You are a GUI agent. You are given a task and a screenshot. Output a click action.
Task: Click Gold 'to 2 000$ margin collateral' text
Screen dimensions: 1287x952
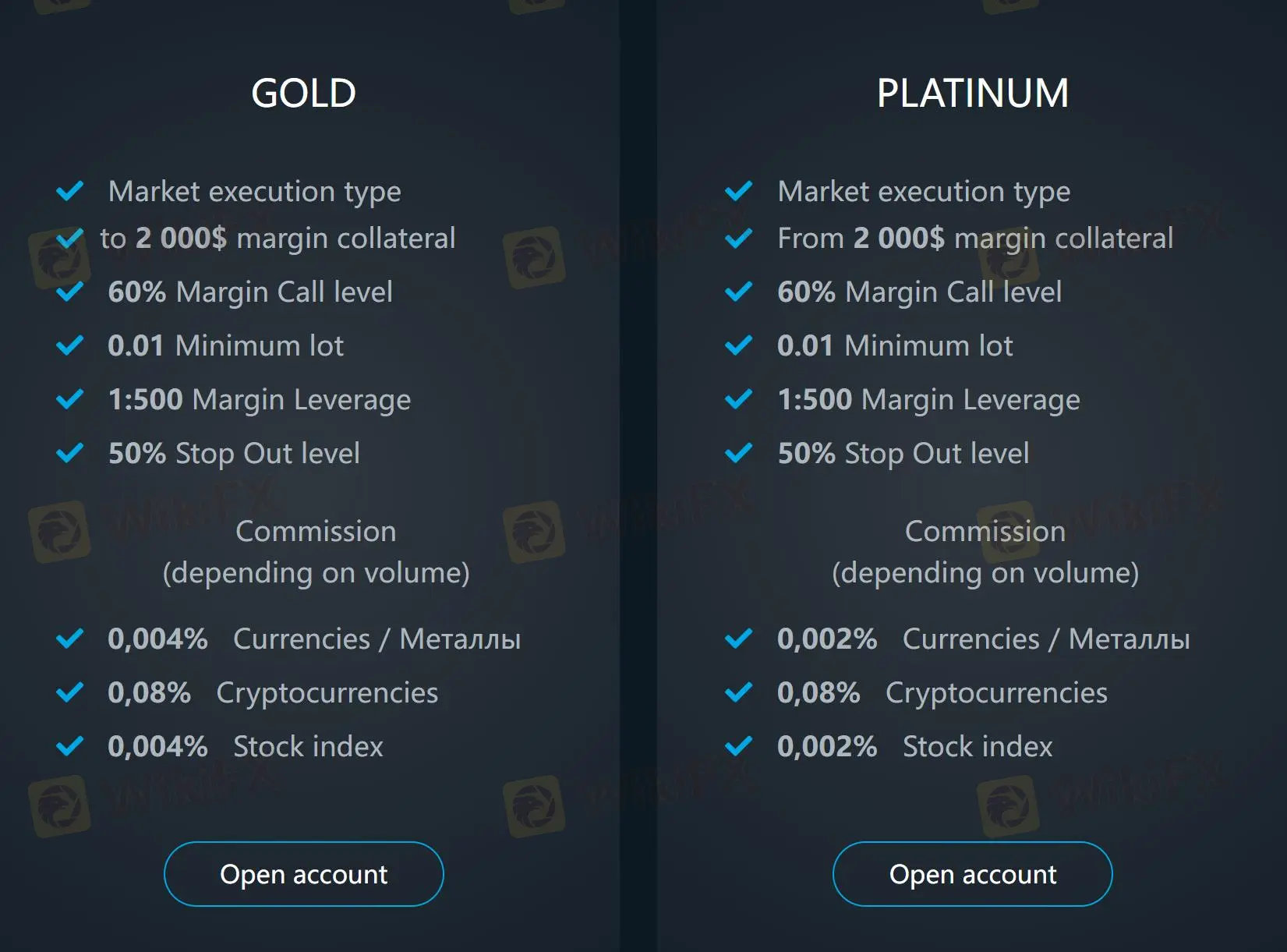coord(278,239)
